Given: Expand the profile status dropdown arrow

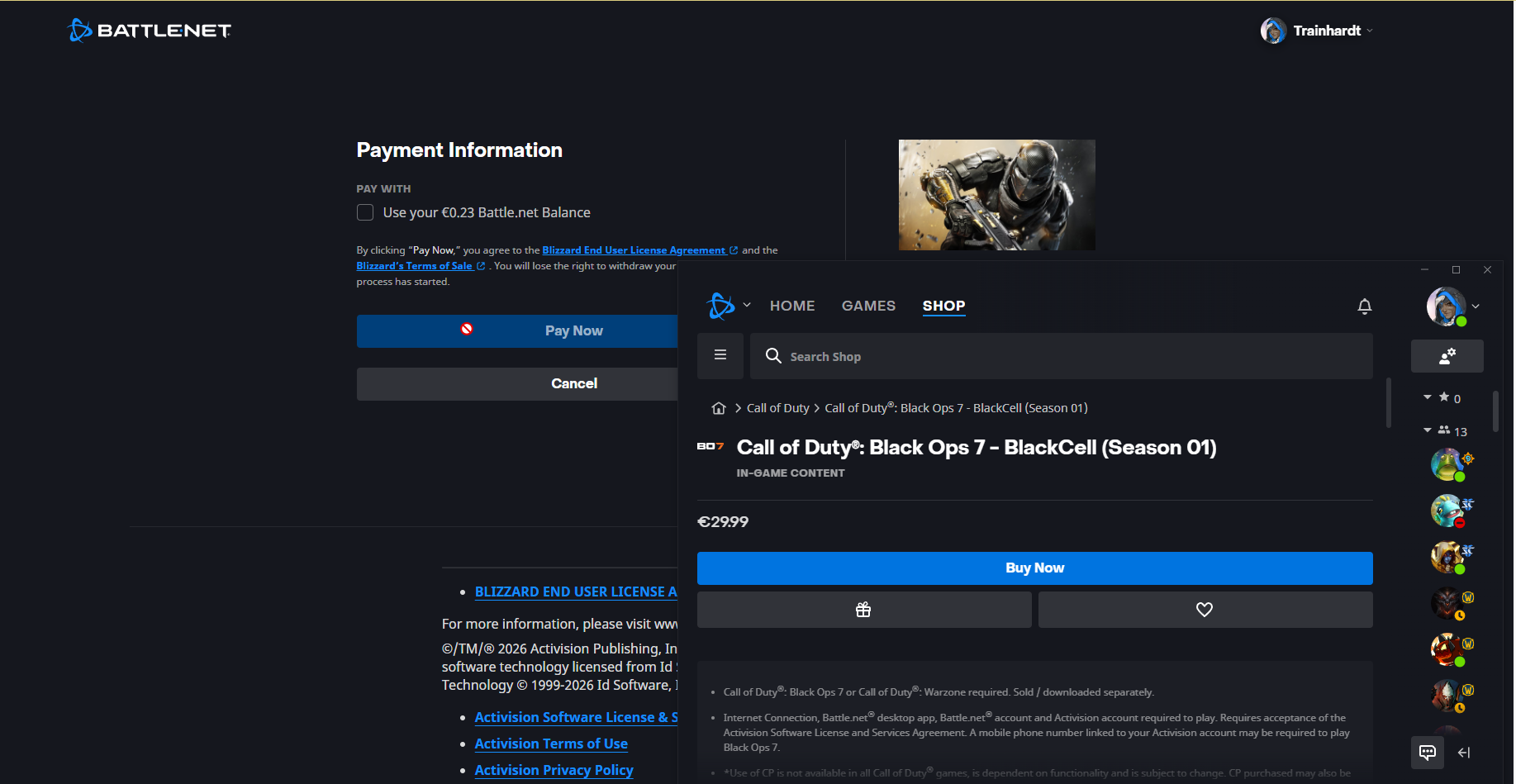Looking at the screenshot, I should (1476, 306).
